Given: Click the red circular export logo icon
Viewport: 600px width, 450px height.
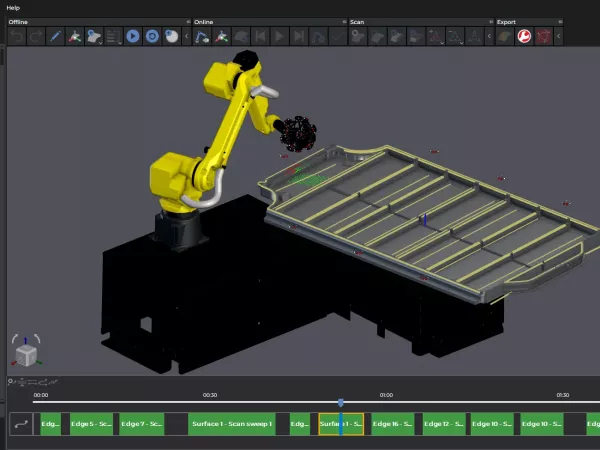Looking at the screenshot, I should click(523, 37).
